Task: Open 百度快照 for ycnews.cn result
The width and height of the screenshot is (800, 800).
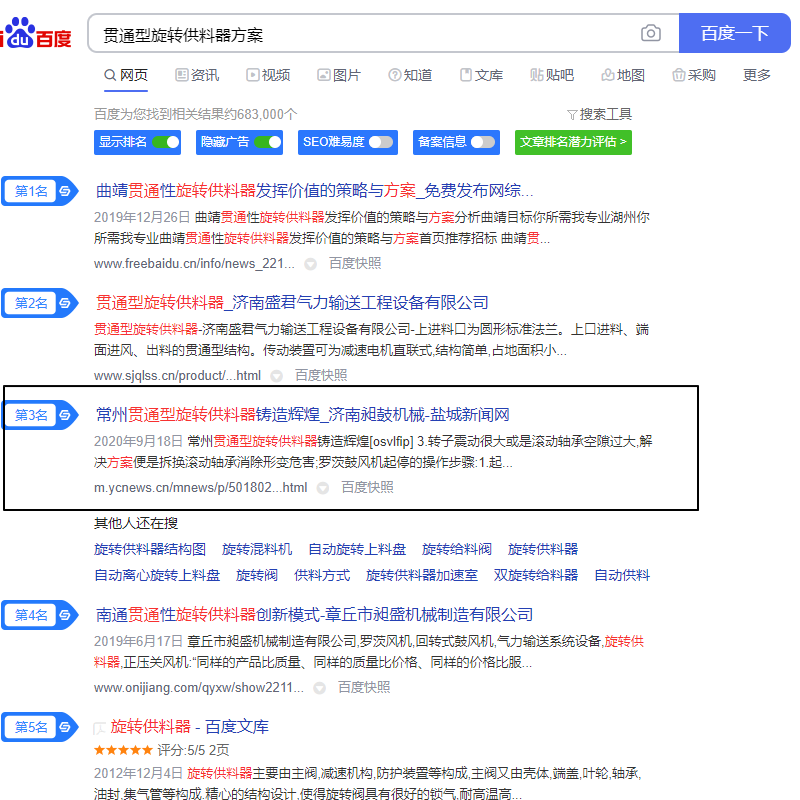Action: [x=367, y=488]
